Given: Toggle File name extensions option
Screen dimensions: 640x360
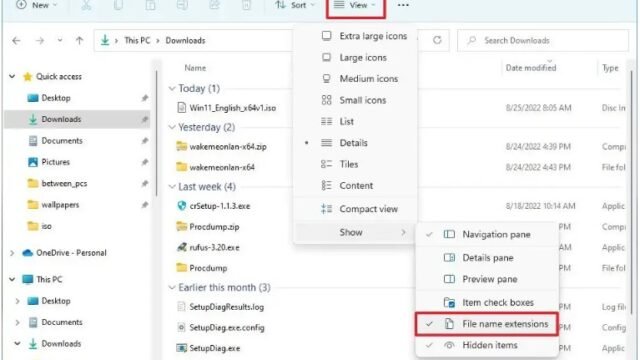Looking at the screenshot, I should 487,324.
